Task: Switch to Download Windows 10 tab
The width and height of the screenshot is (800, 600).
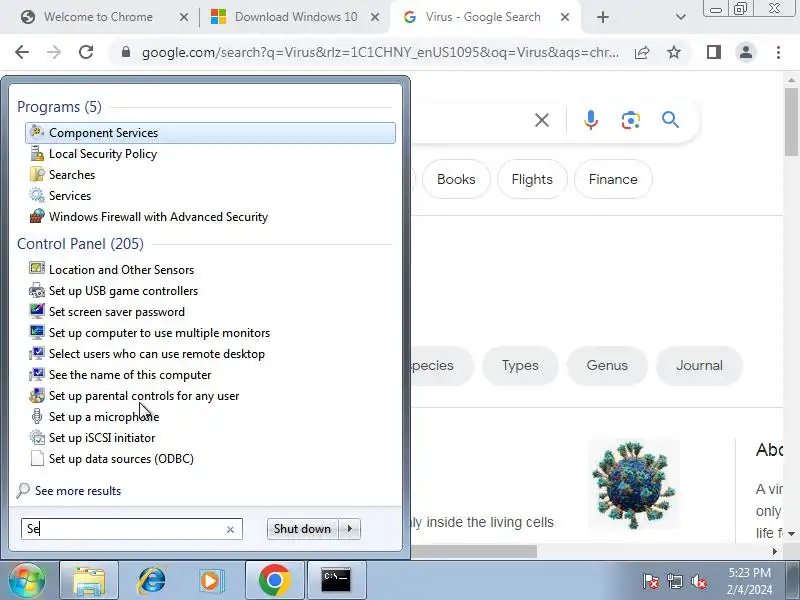Action: click(x=295, y=17)
